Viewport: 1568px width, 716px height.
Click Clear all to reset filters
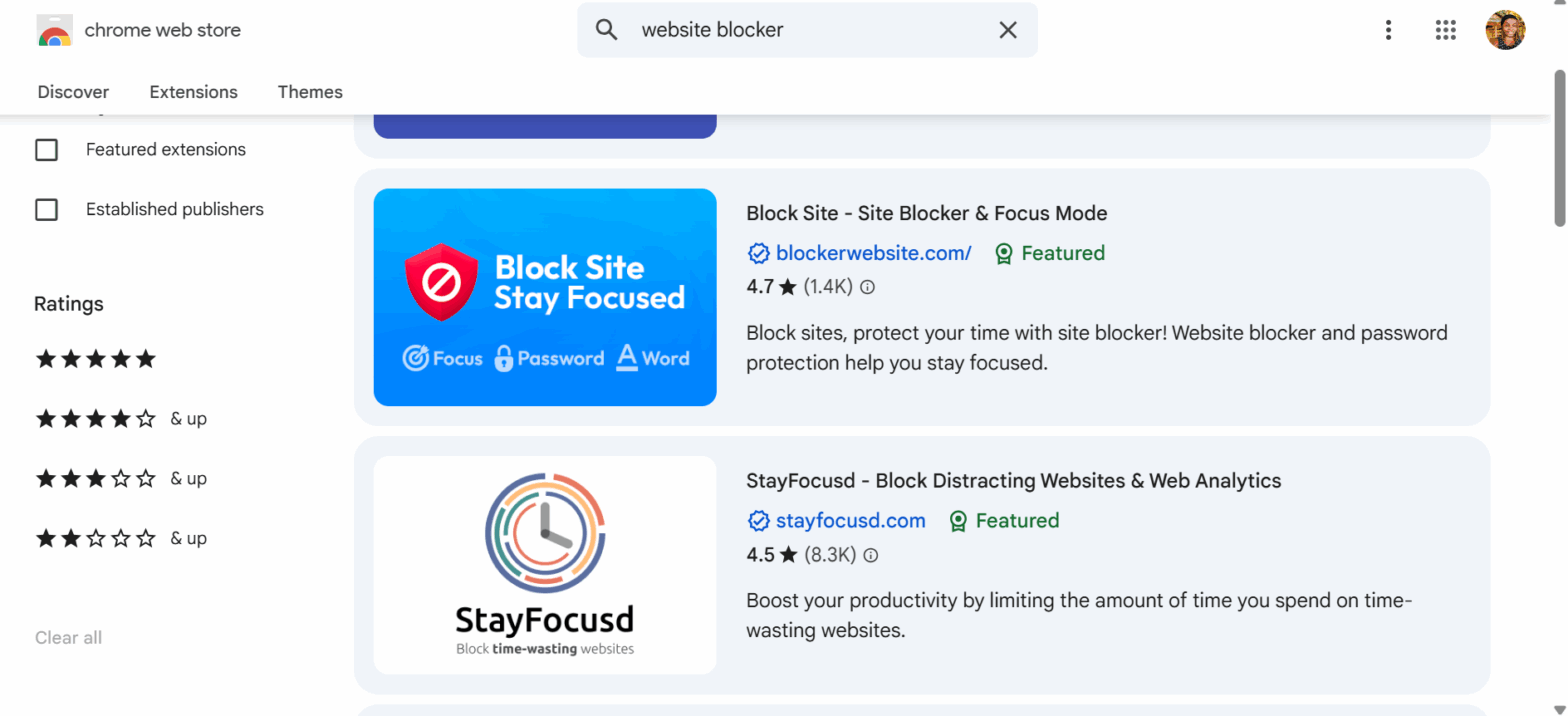pyautogui.click(x=67, y=637)
